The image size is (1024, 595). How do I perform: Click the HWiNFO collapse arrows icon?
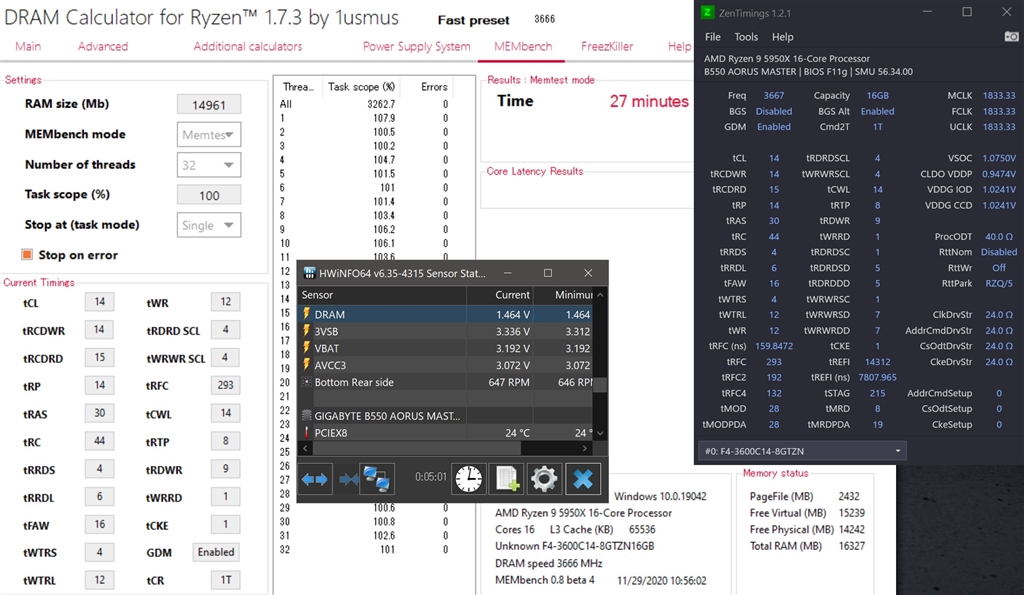coord(348,479)
